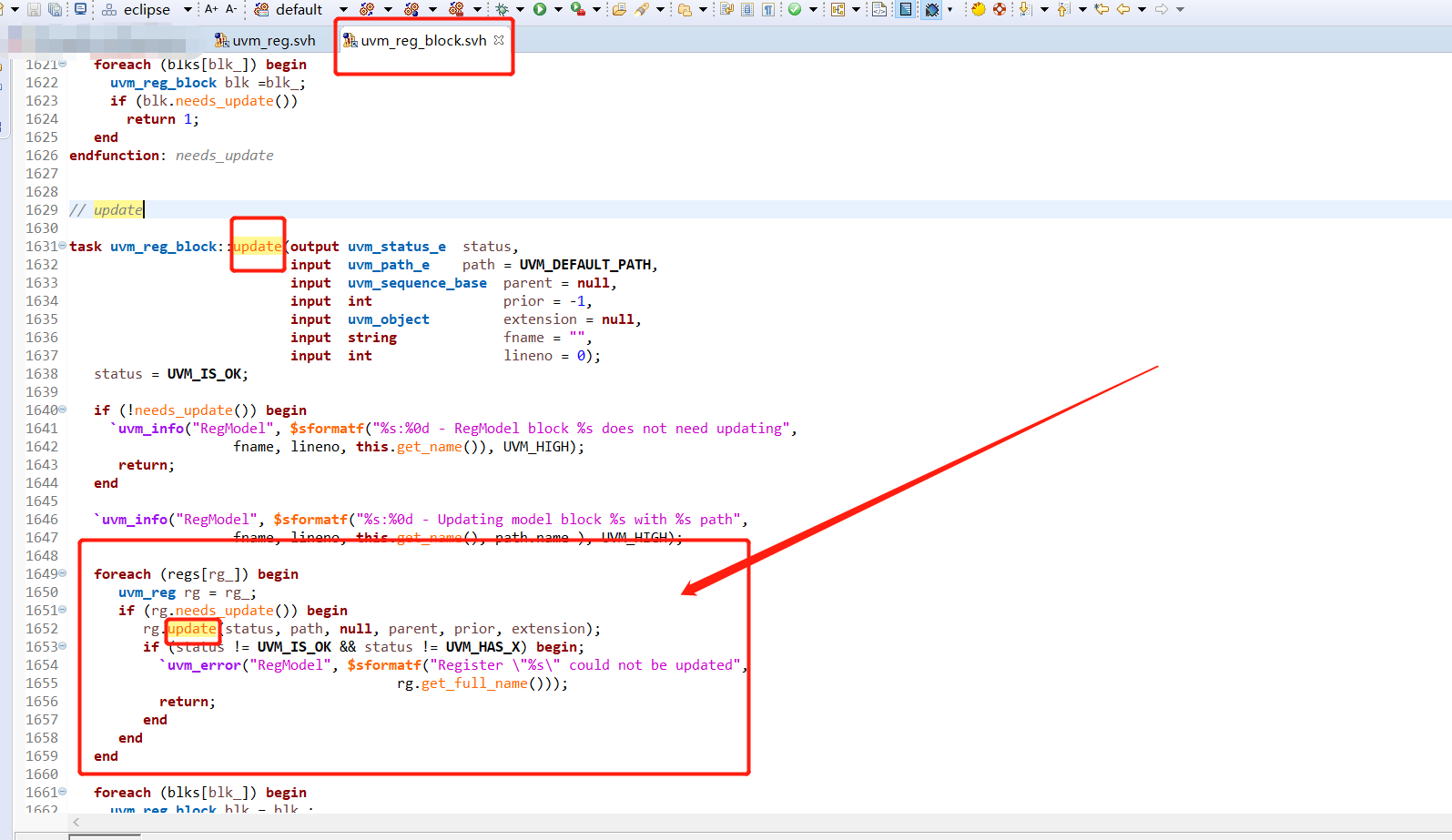The image size is (1452, 840).
Task: Click the Run External Tools icon
Action: coord(577,9)
